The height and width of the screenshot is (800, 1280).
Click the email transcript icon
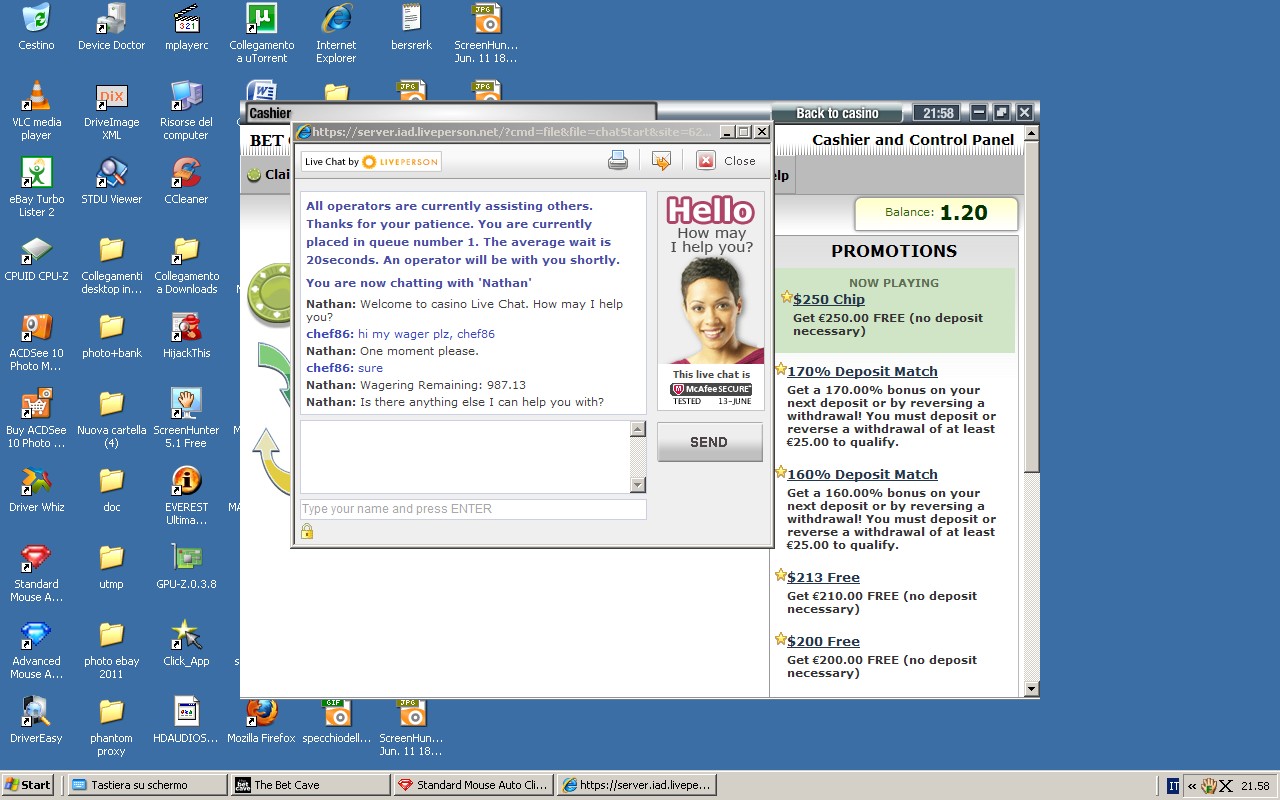[x=661, y=160]
